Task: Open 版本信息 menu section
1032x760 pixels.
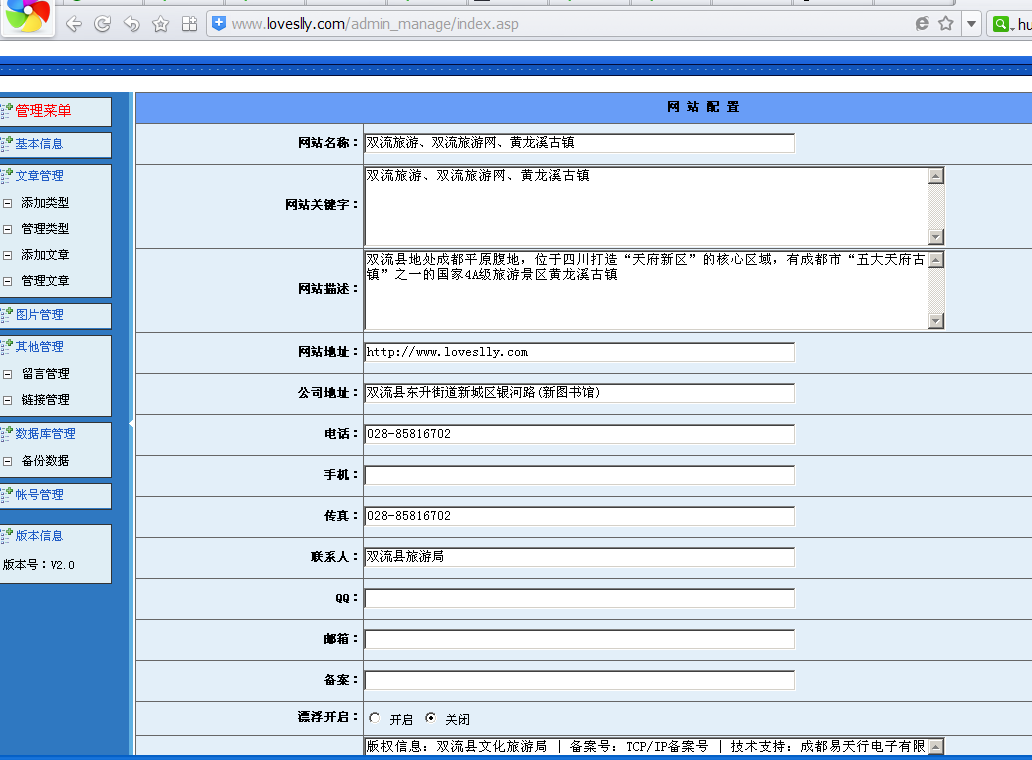Action: (x=39, y=536)
